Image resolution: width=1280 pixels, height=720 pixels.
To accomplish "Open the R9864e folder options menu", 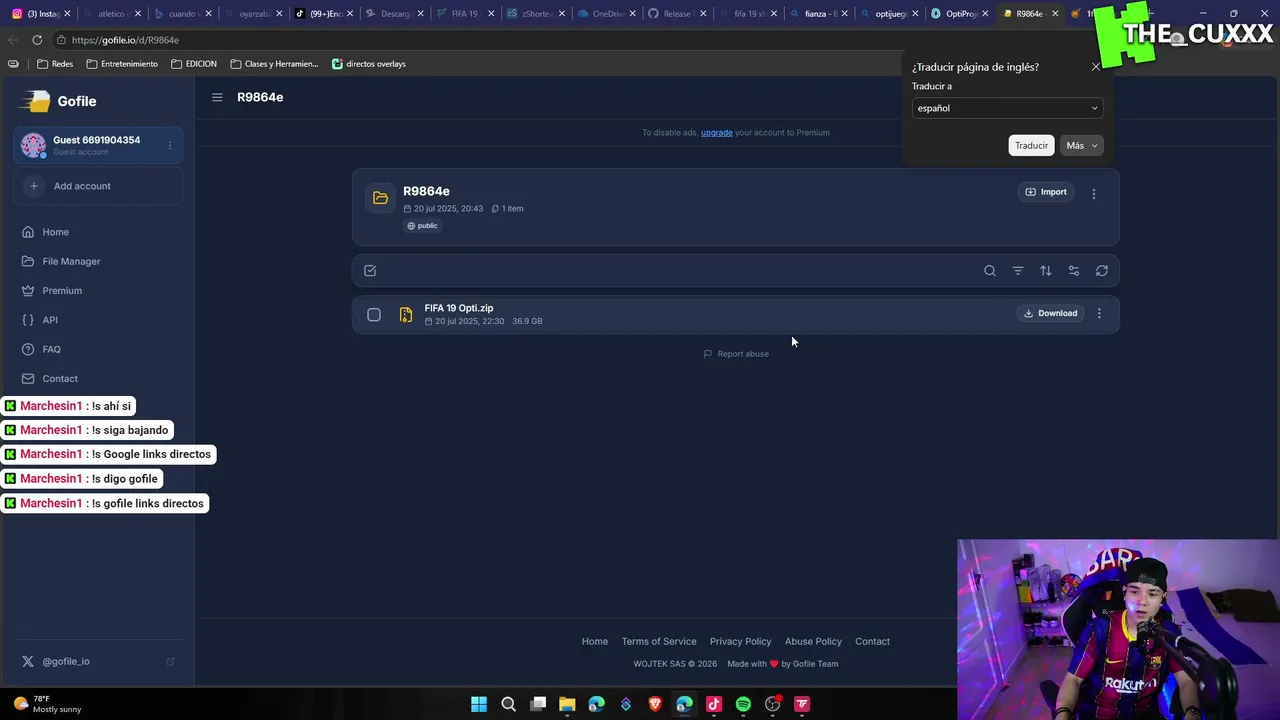I will (1094, 194).
